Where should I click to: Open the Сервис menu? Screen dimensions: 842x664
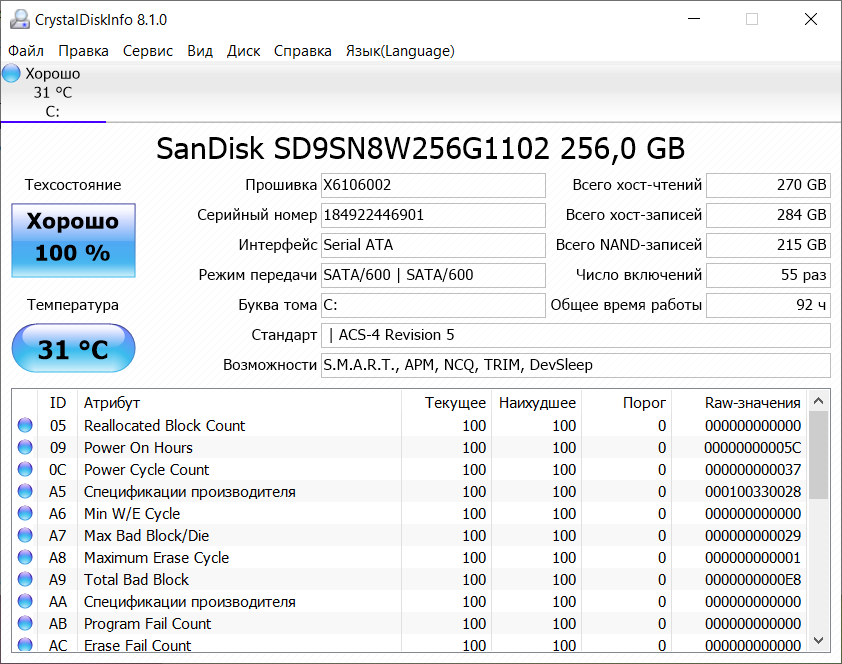148,51
